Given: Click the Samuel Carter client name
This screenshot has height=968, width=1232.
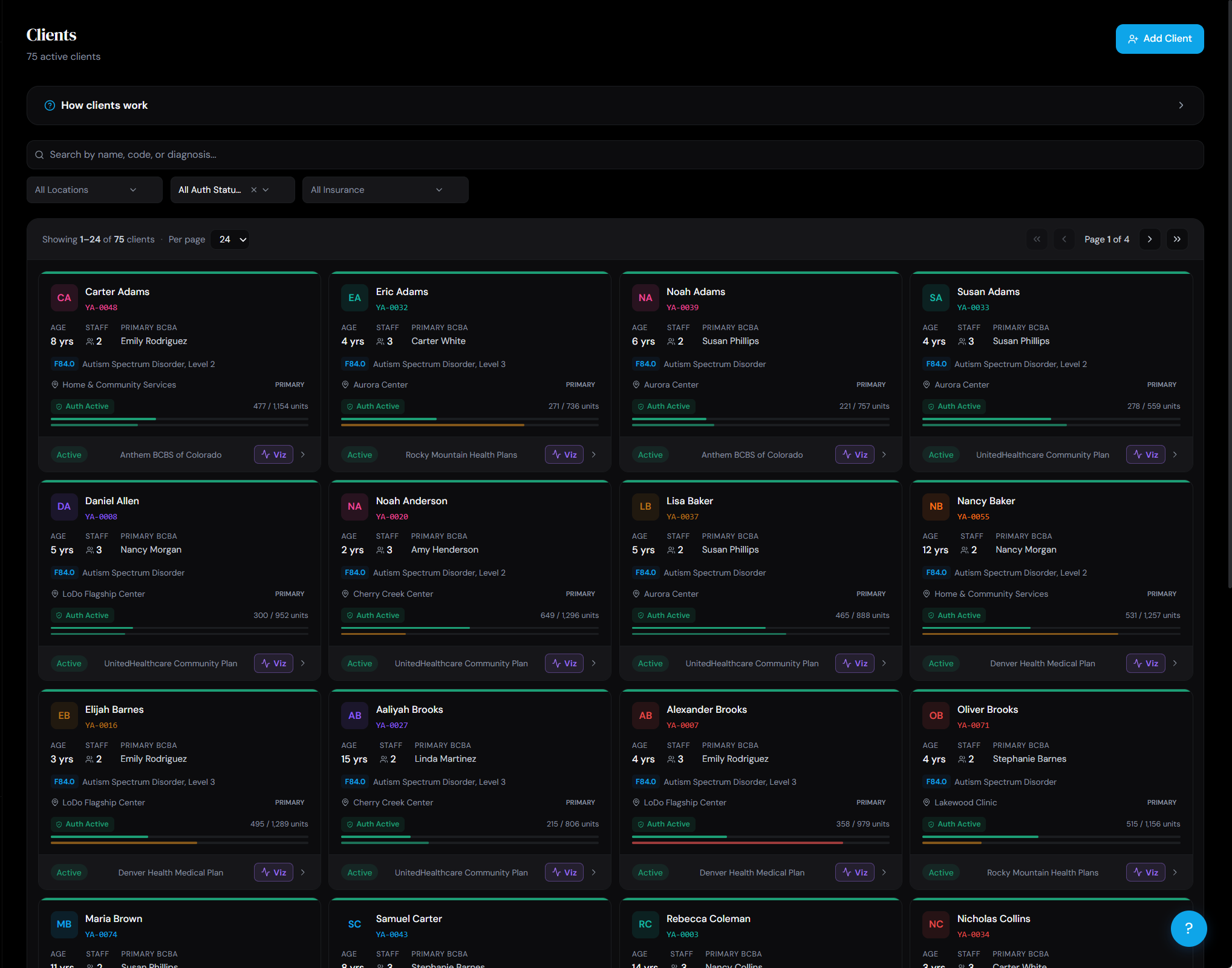Looking at the screenshot, I should pos(409,918).
